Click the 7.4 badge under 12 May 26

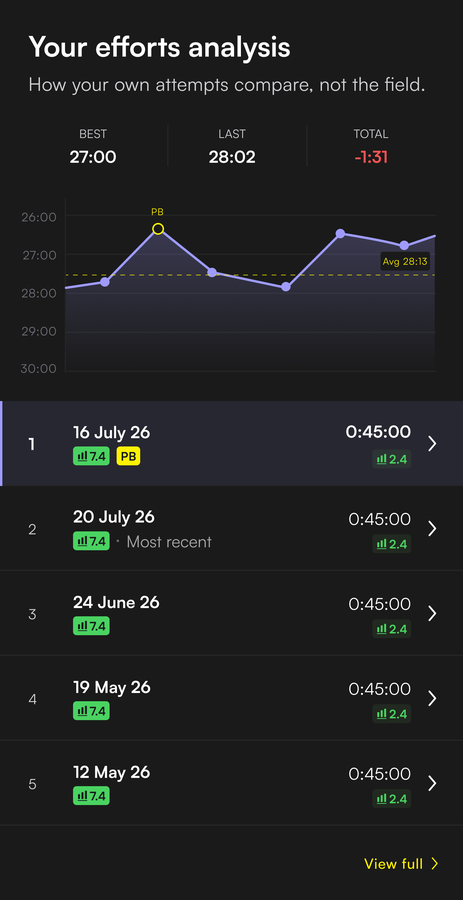[x=91, y=796]
